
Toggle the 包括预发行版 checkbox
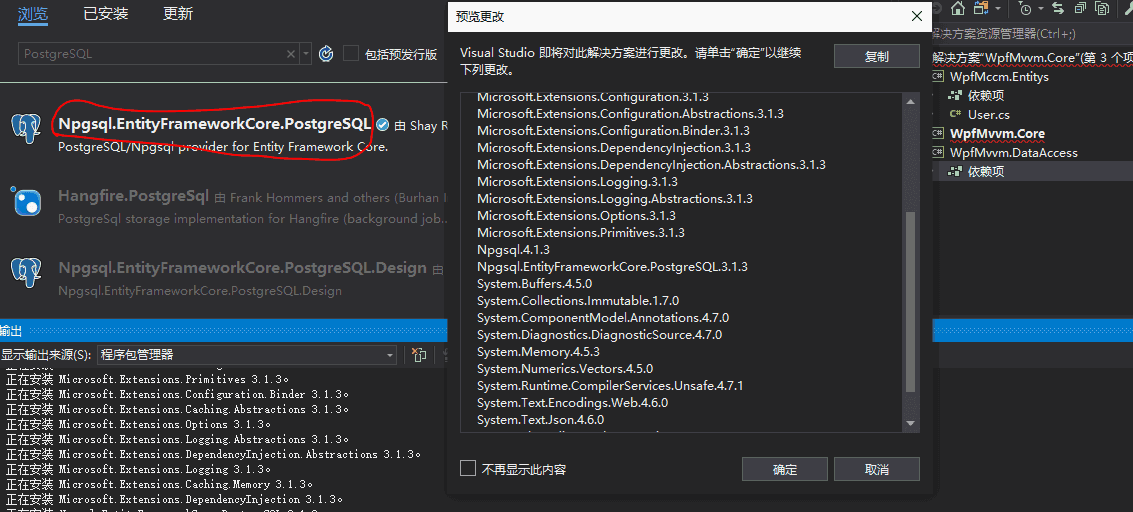pyautogui.click(x=351, y=53)
